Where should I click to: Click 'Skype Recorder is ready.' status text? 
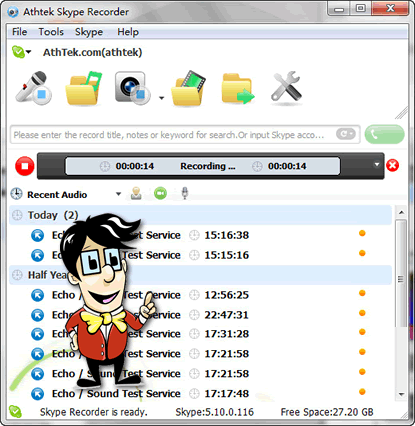[94, 412]
